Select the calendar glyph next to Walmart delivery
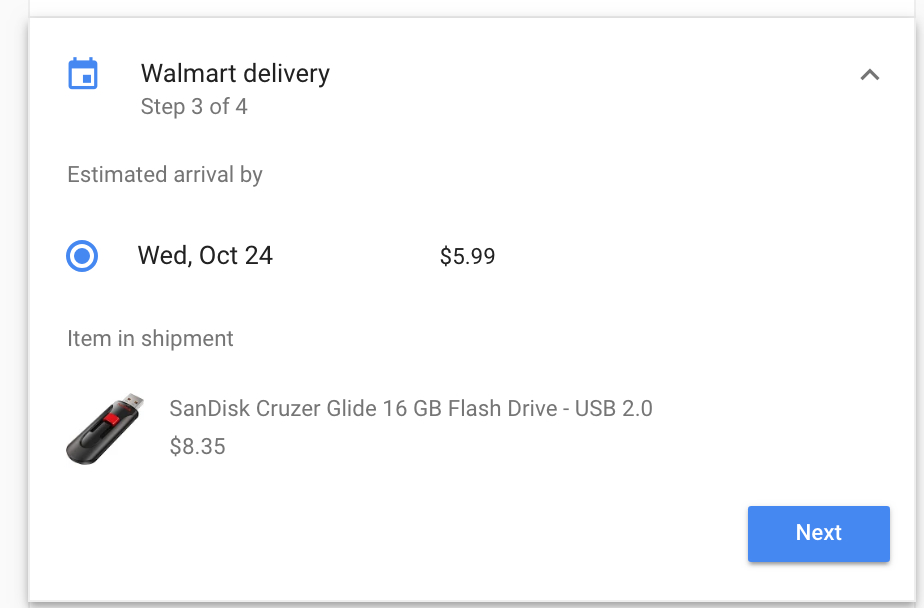Screen dimensions: 924x608 (84, 73)
